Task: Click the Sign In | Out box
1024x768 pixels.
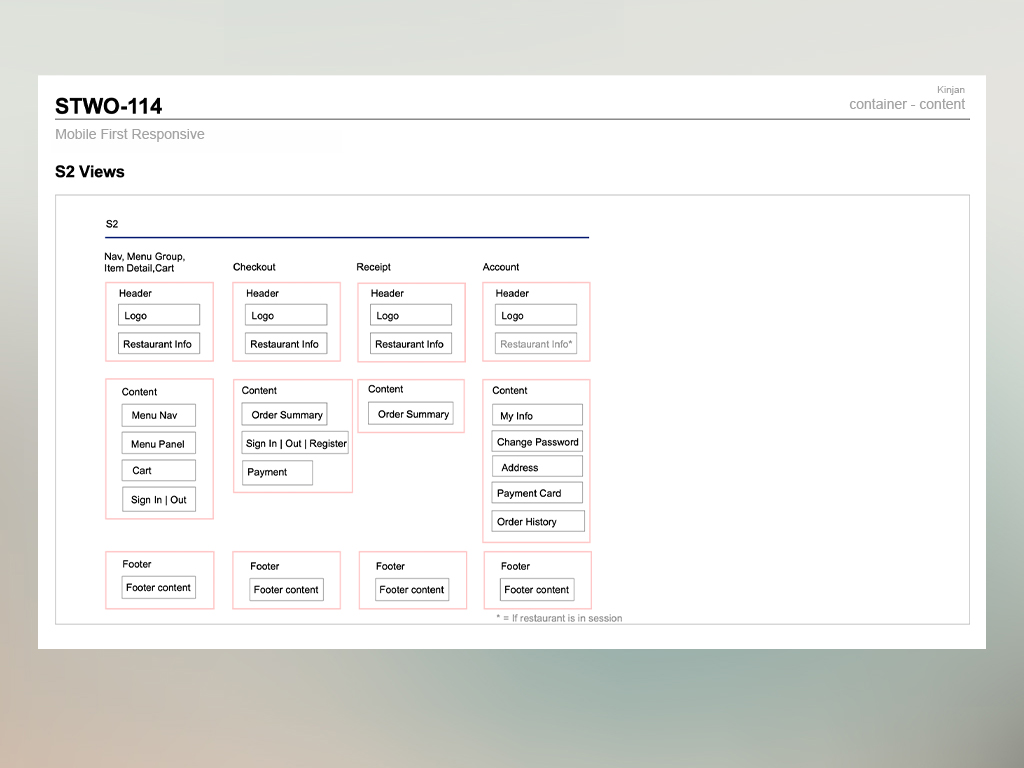Action: [158, 500]
